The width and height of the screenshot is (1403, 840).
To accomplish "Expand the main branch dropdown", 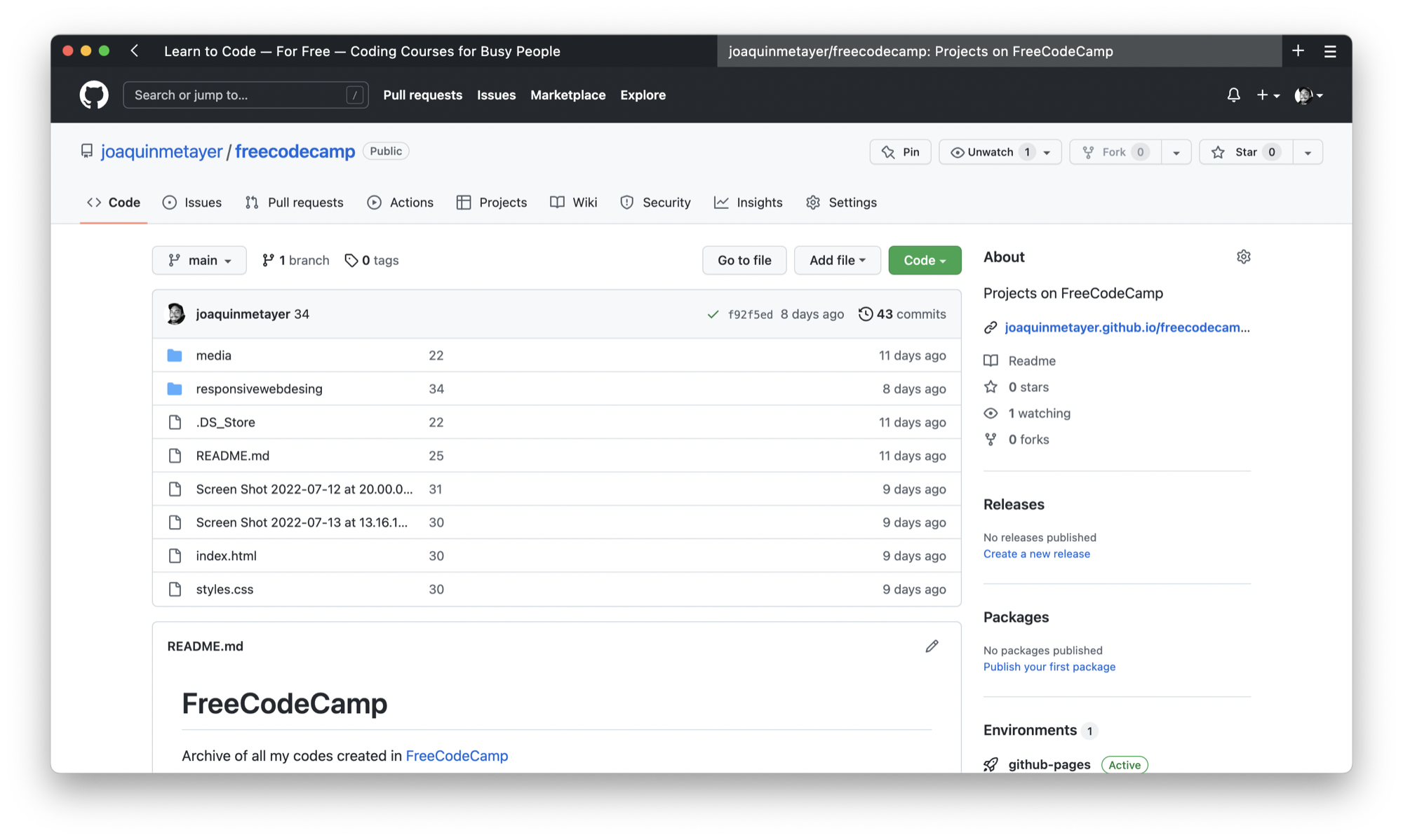I will [x=199, y=260].
